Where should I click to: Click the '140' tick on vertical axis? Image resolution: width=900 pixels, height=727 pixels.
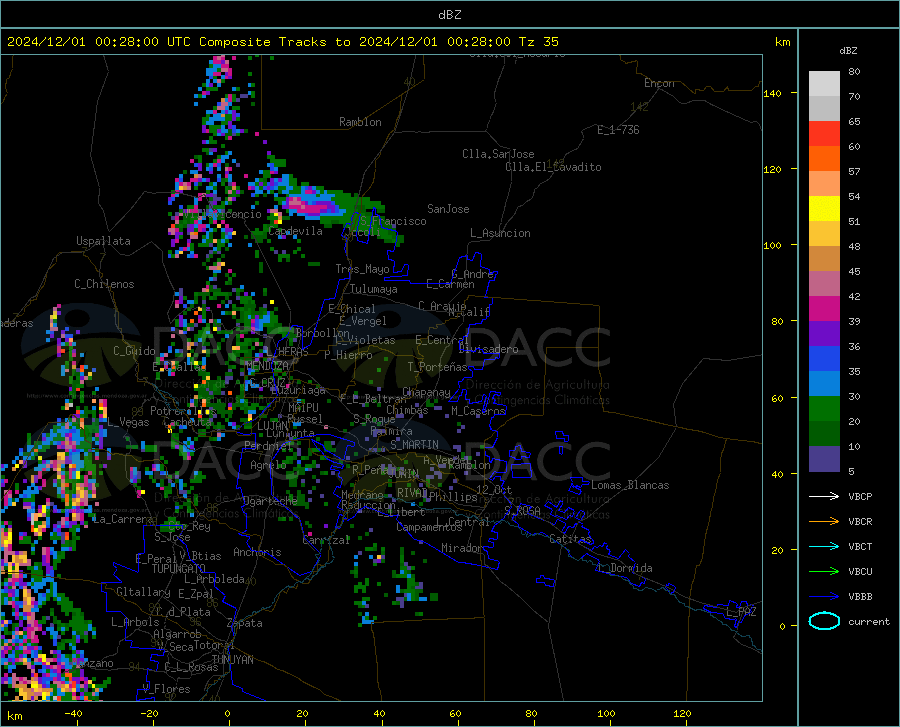click(772, 93)
